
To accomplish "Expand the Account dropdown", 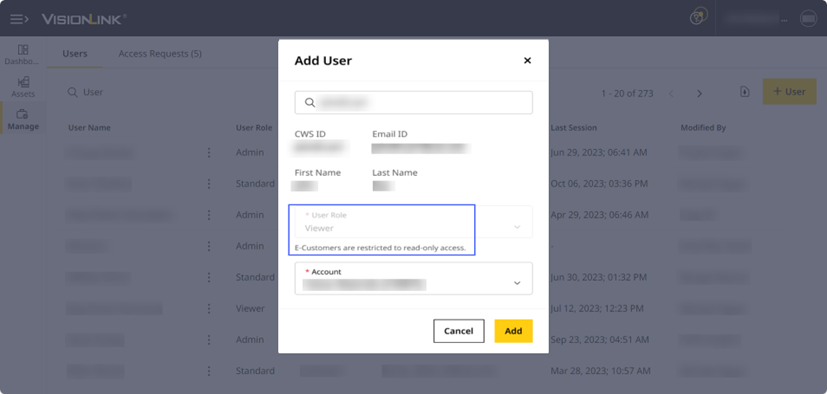I will pyautogui.click(x=414, y=278).
